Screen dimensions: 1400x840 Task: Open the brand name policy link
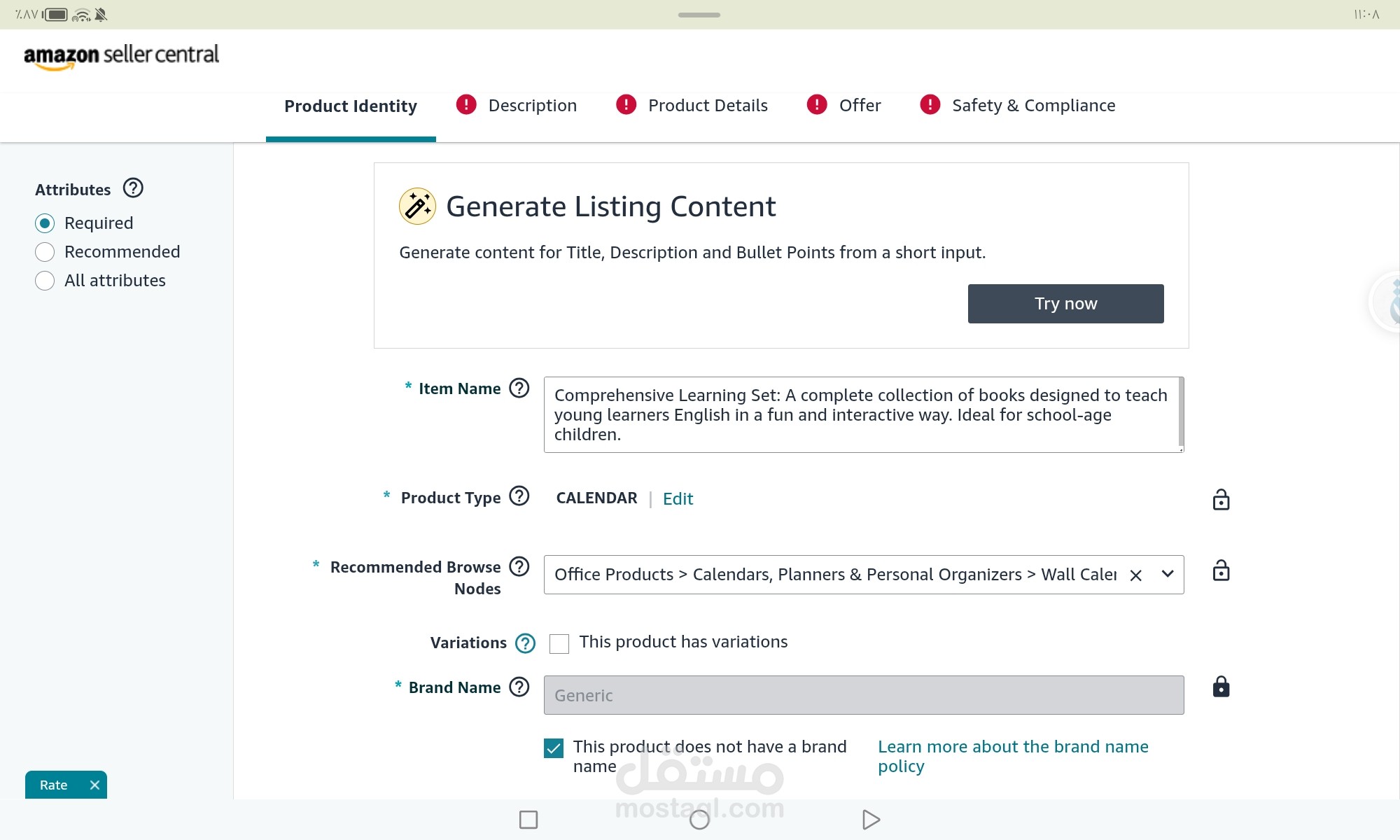(x=1012, y=756)
